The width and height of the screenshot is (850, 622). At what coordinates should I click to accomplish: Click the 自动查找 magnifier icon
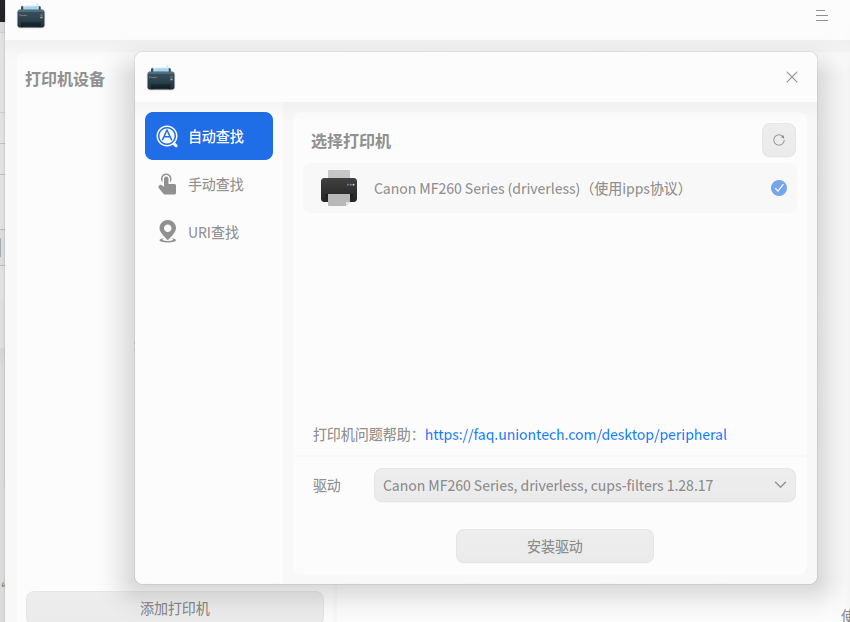[x=167, y=137]
